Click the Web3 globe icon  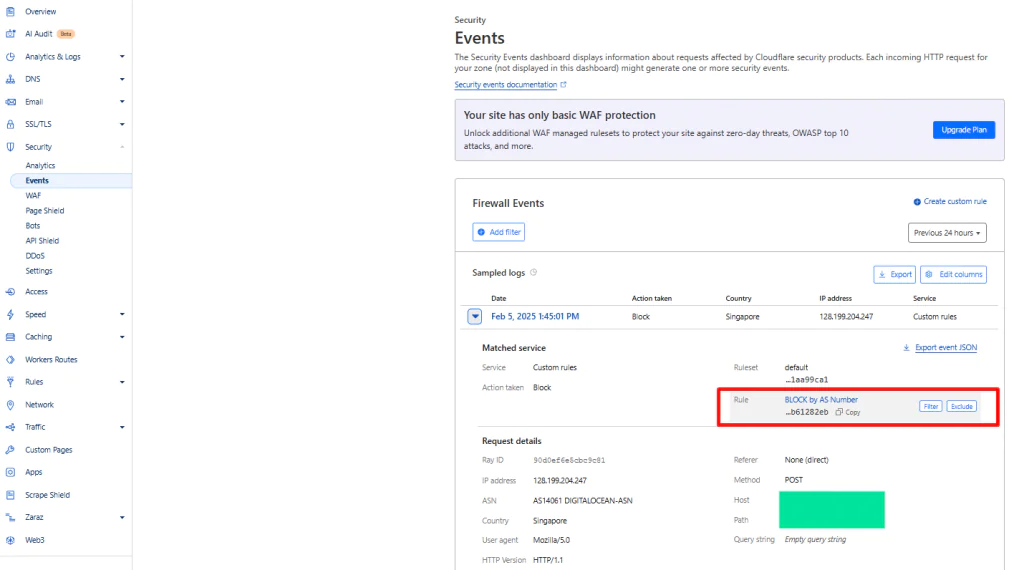click(x=10, y=540)
